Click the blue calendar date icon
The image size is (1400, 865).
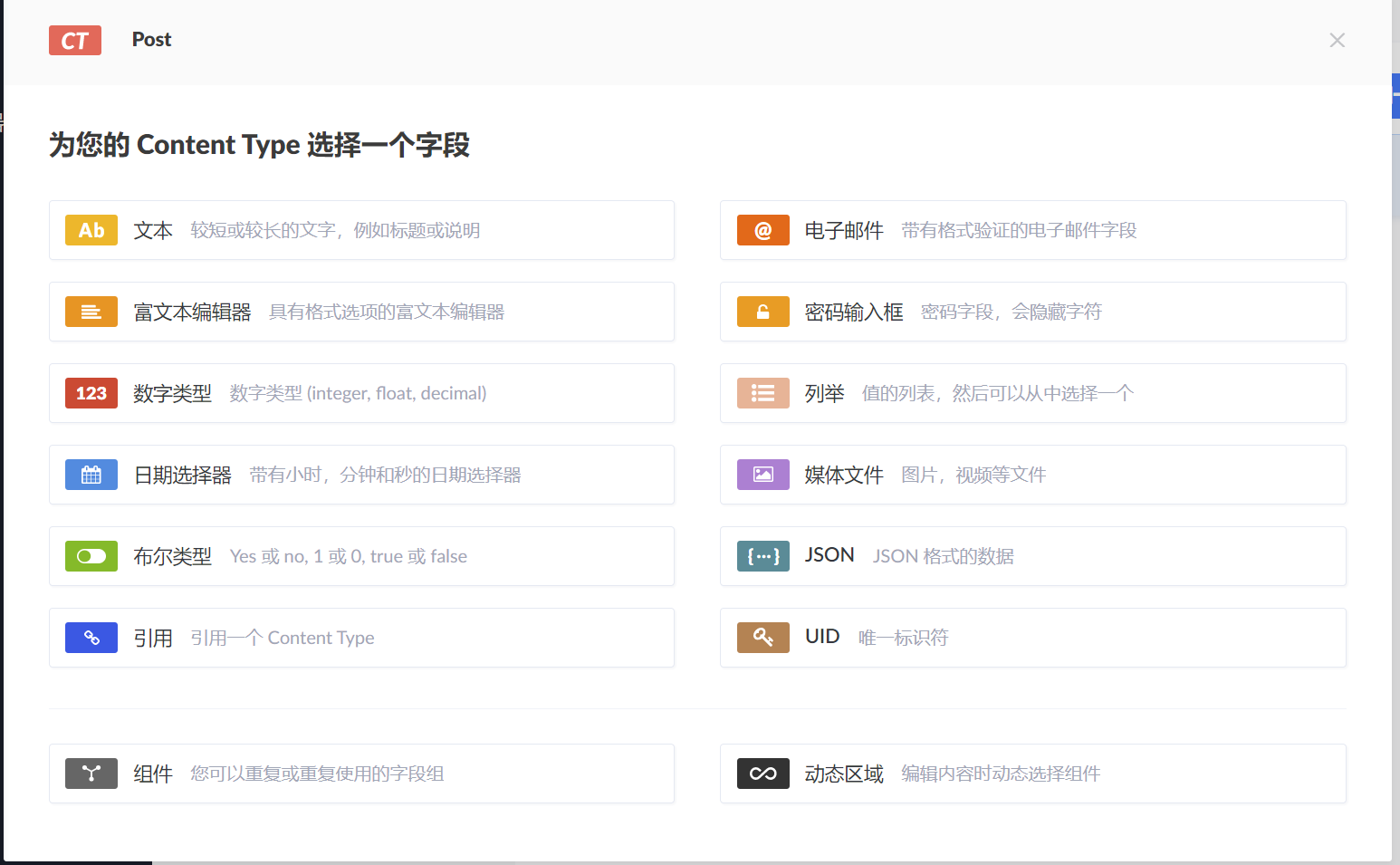91,475
